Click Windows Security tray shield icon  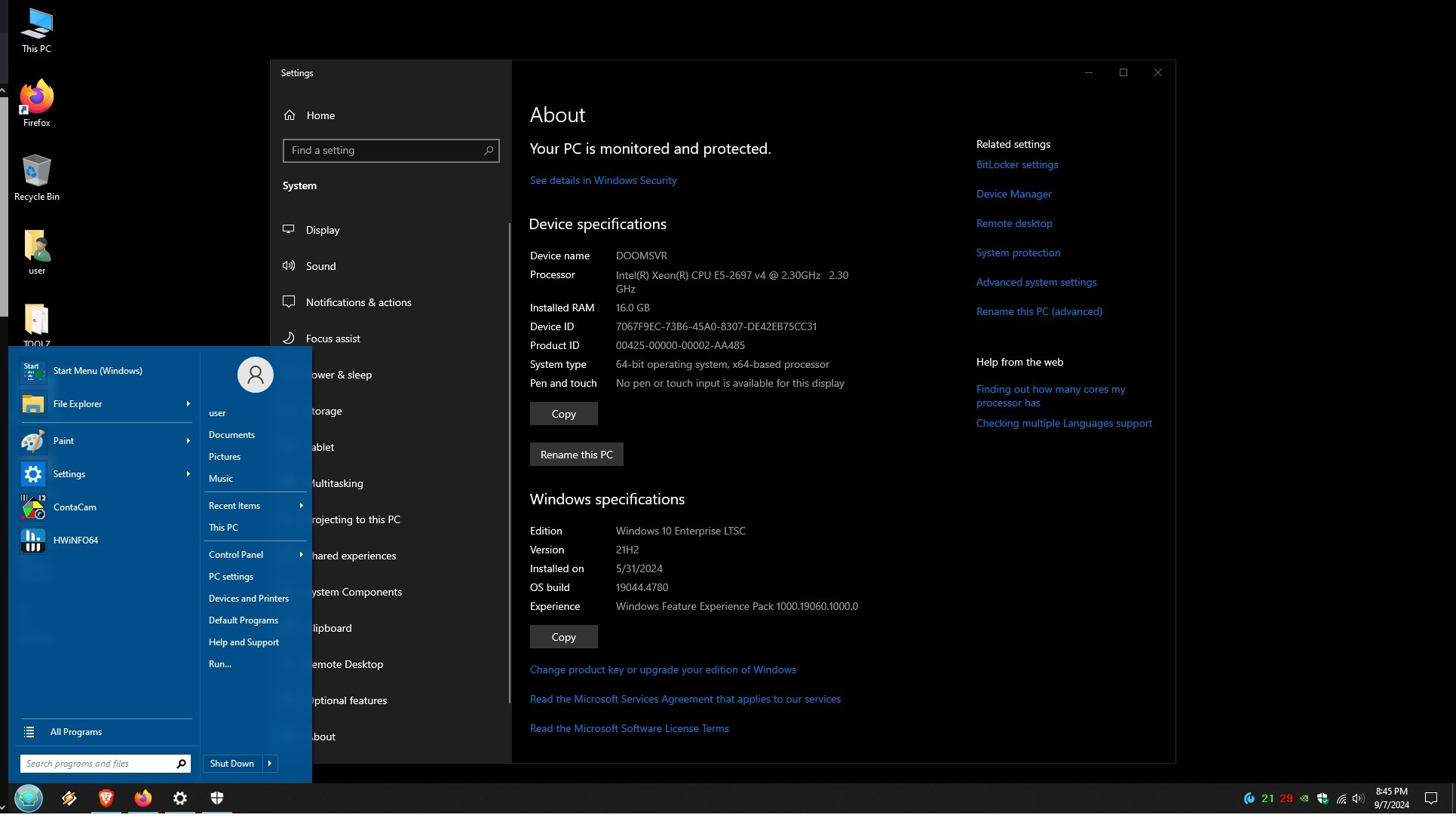[x=1323, y=799]
